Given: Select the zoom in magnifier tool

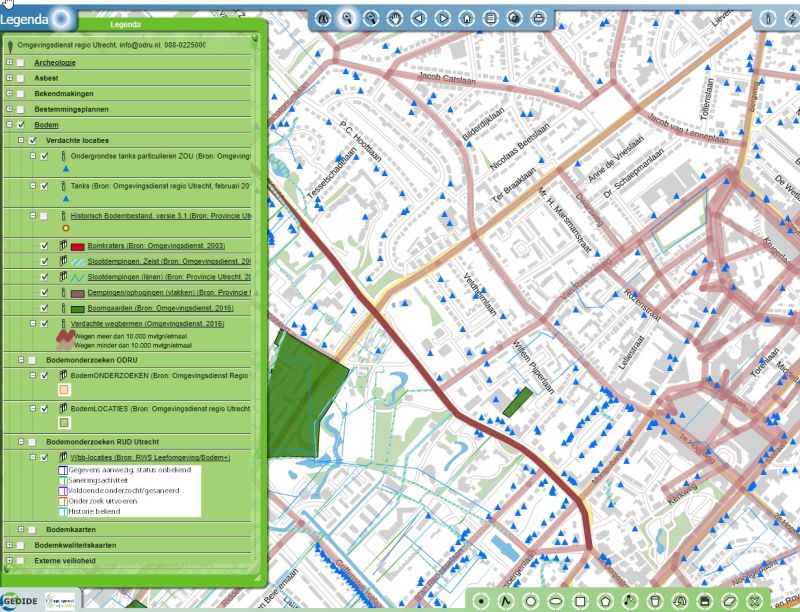Looking at the screenshot, I should (x=347, y=19).
